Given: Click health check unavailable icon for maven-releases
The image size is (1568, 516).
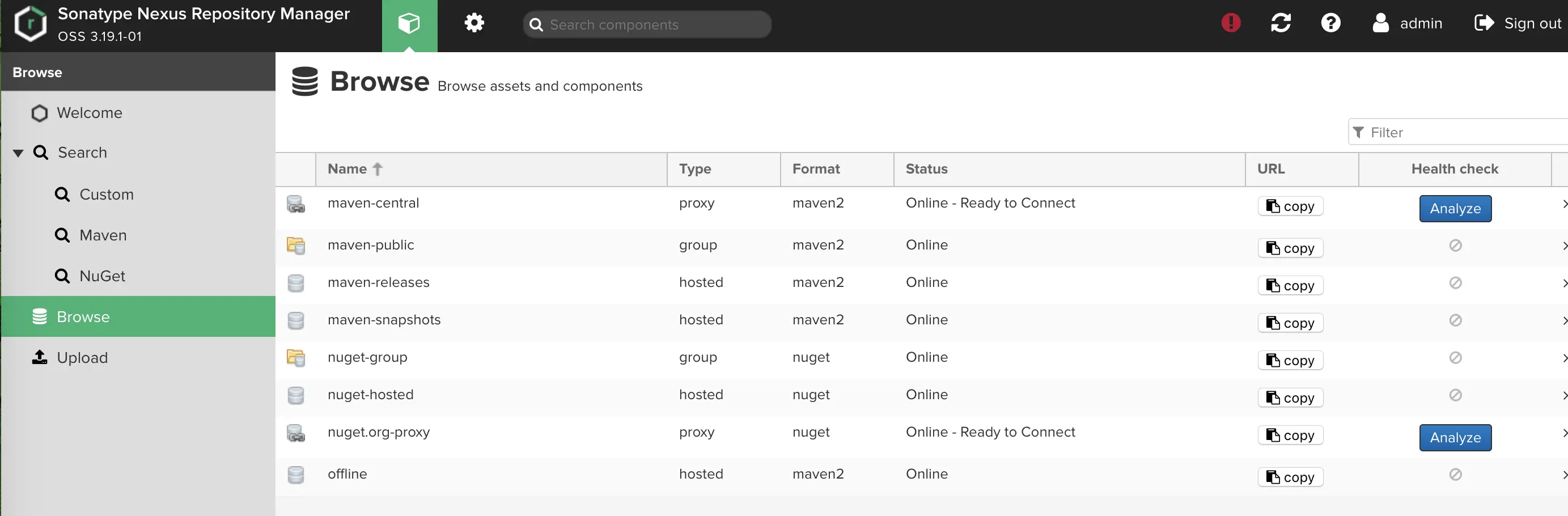Looking at the screenshot, I should pyautogui.click(x=1455, y=283).
